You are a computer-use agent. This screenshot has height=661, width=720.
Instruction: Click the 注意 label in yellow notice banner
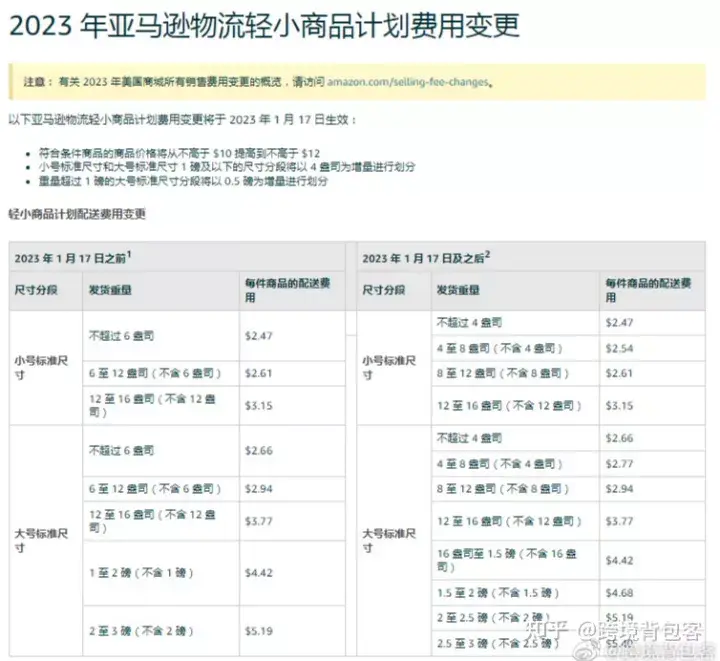pos(35,82)
